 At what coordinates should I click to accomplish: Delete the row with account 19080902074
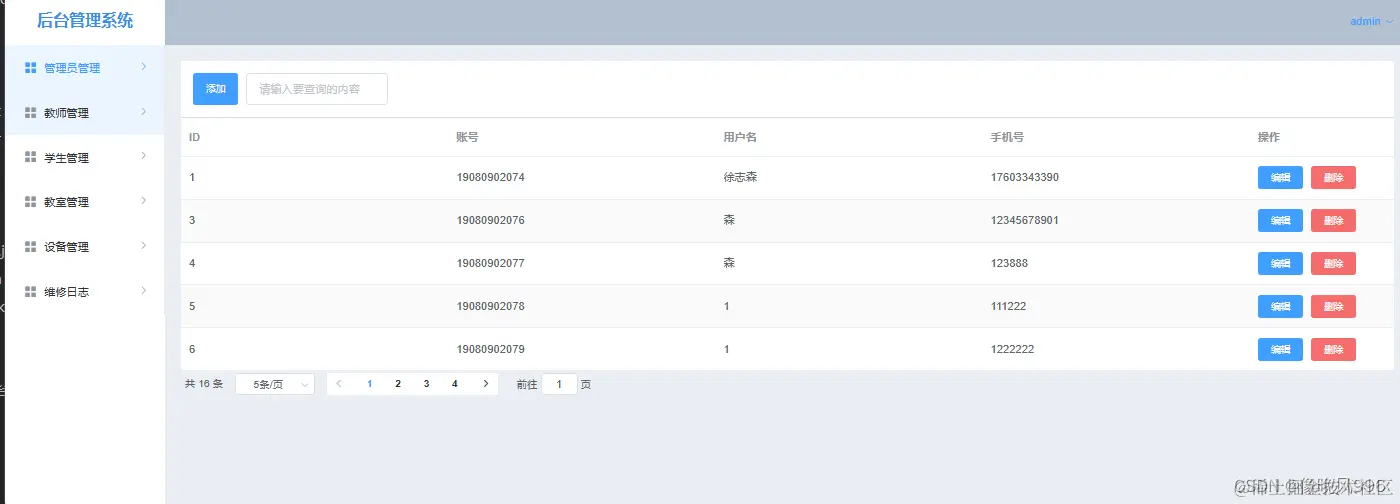tap(1333, 178)
